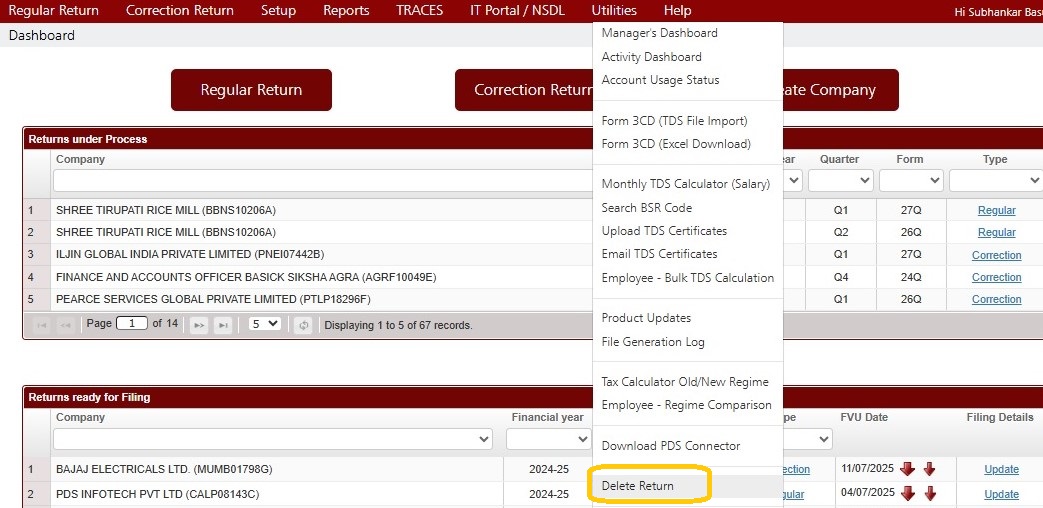Image resolution: width=1043 pixels, height=508 pixels.
Task: Choose Search BSR Code menu entry
Action: [x=647, y=208]
